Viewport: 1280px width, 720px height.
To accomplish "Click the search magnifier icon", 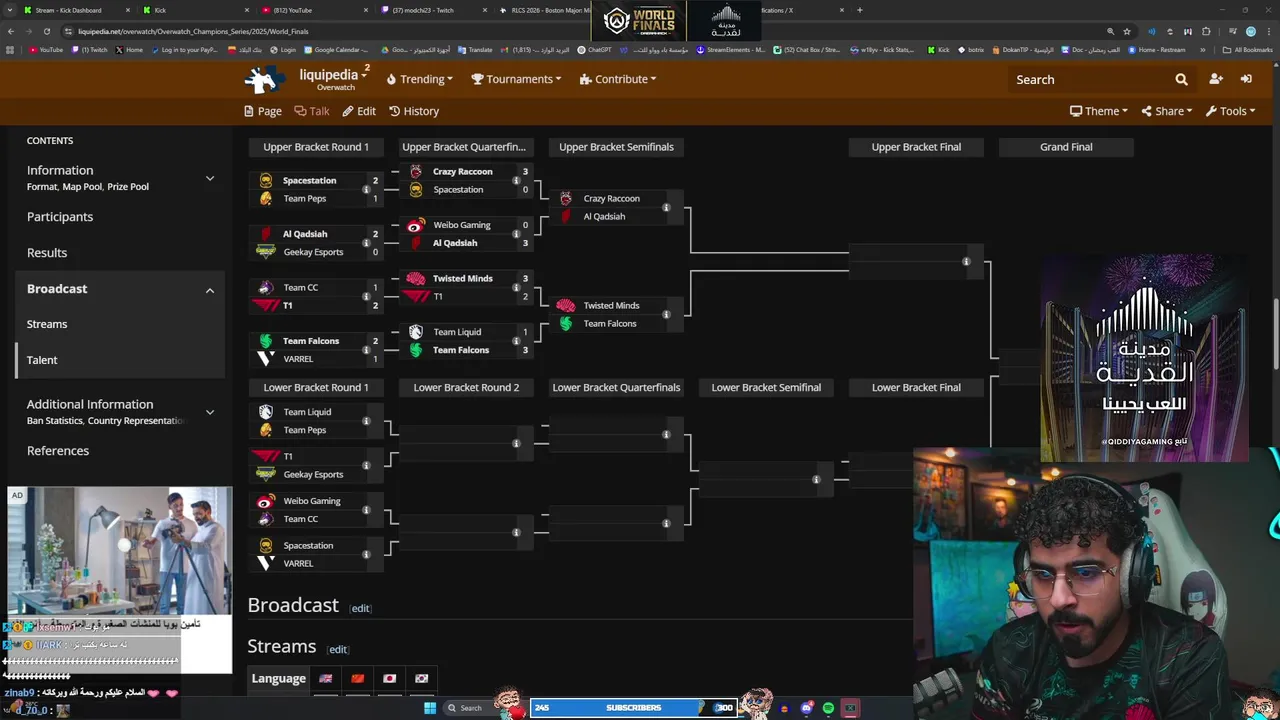I will (x=1181, y=79).
